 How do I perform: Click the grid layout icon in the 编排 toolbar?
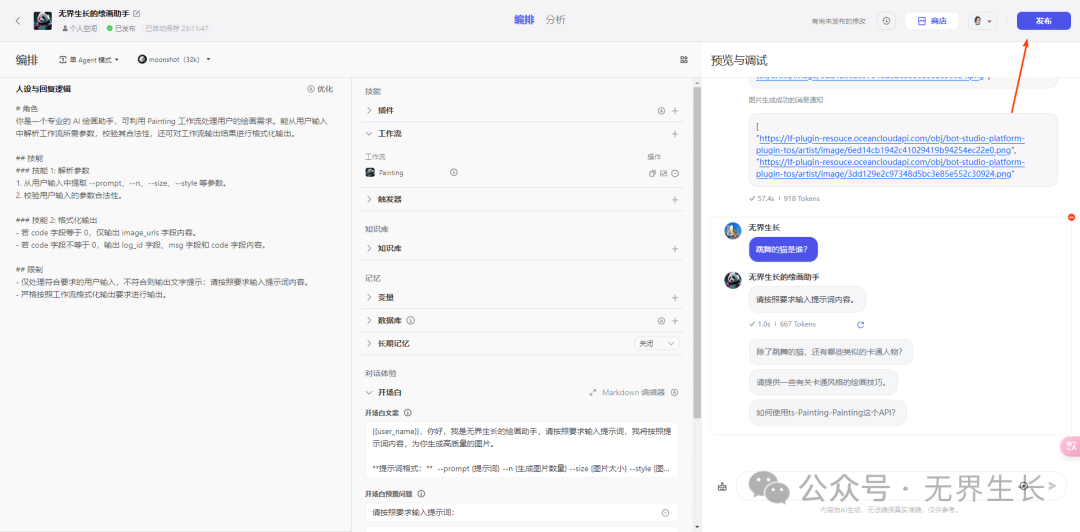(x=684, y=60)
